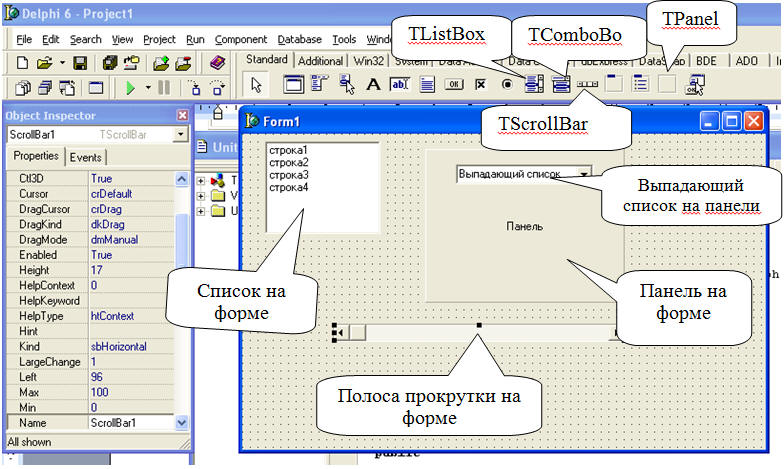Click the New Items toolbar icon

coord(22,63)
